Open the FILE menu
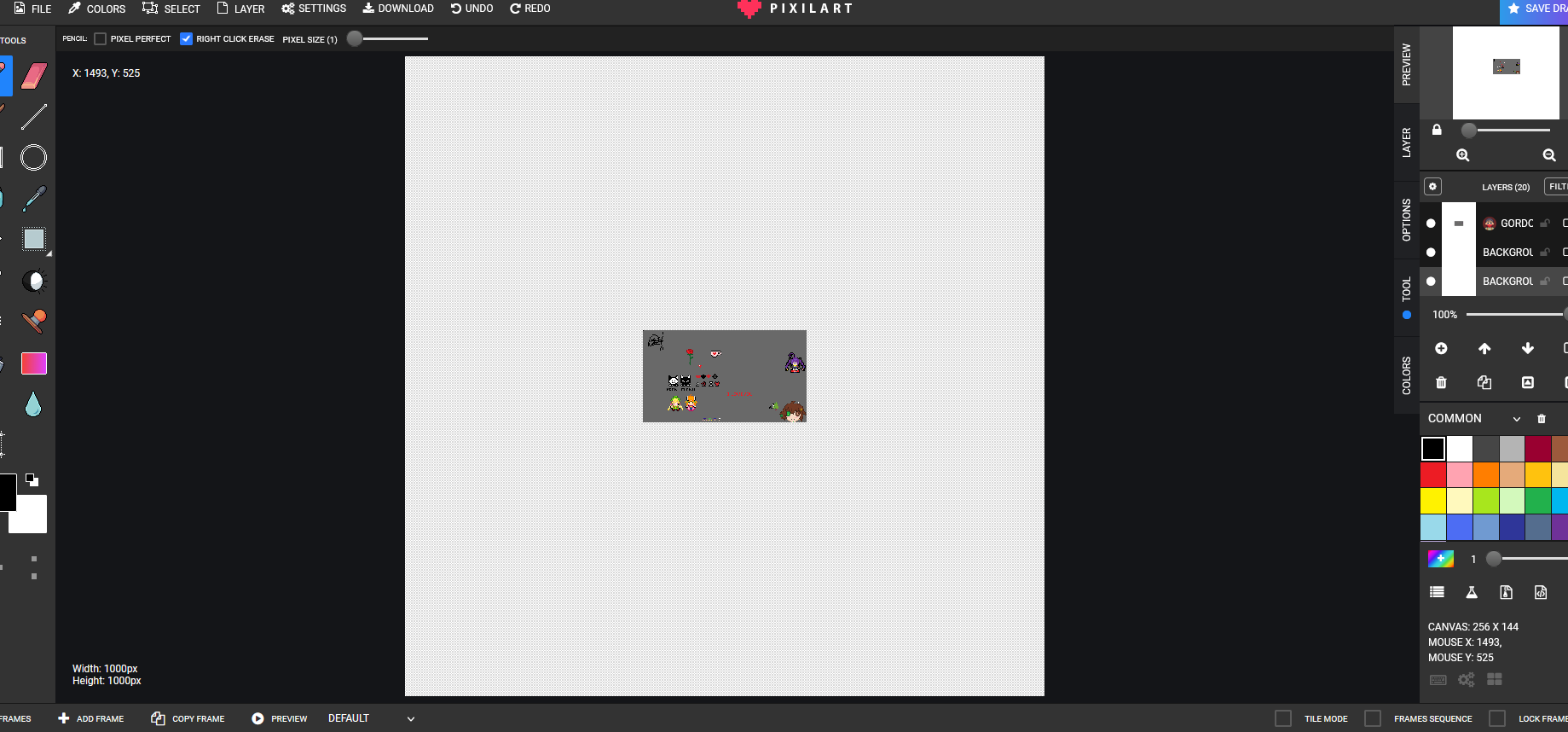Image resolution: width=1568 pixels, height=732 pixels. coord(32,9)
